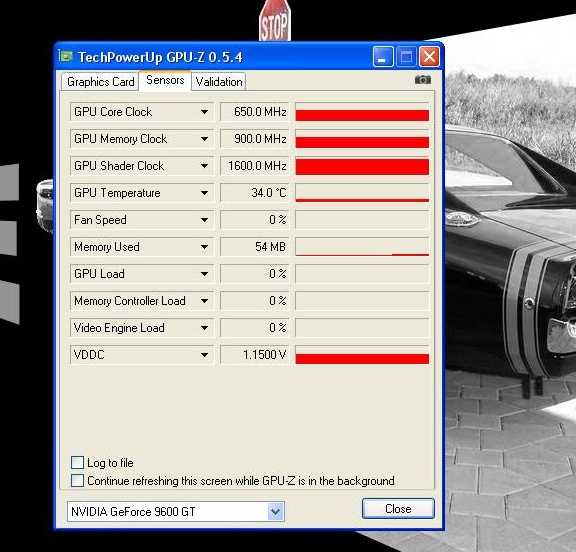Open the Validation tab
Screen dimensions: 576x552
(x=219, y=82)
